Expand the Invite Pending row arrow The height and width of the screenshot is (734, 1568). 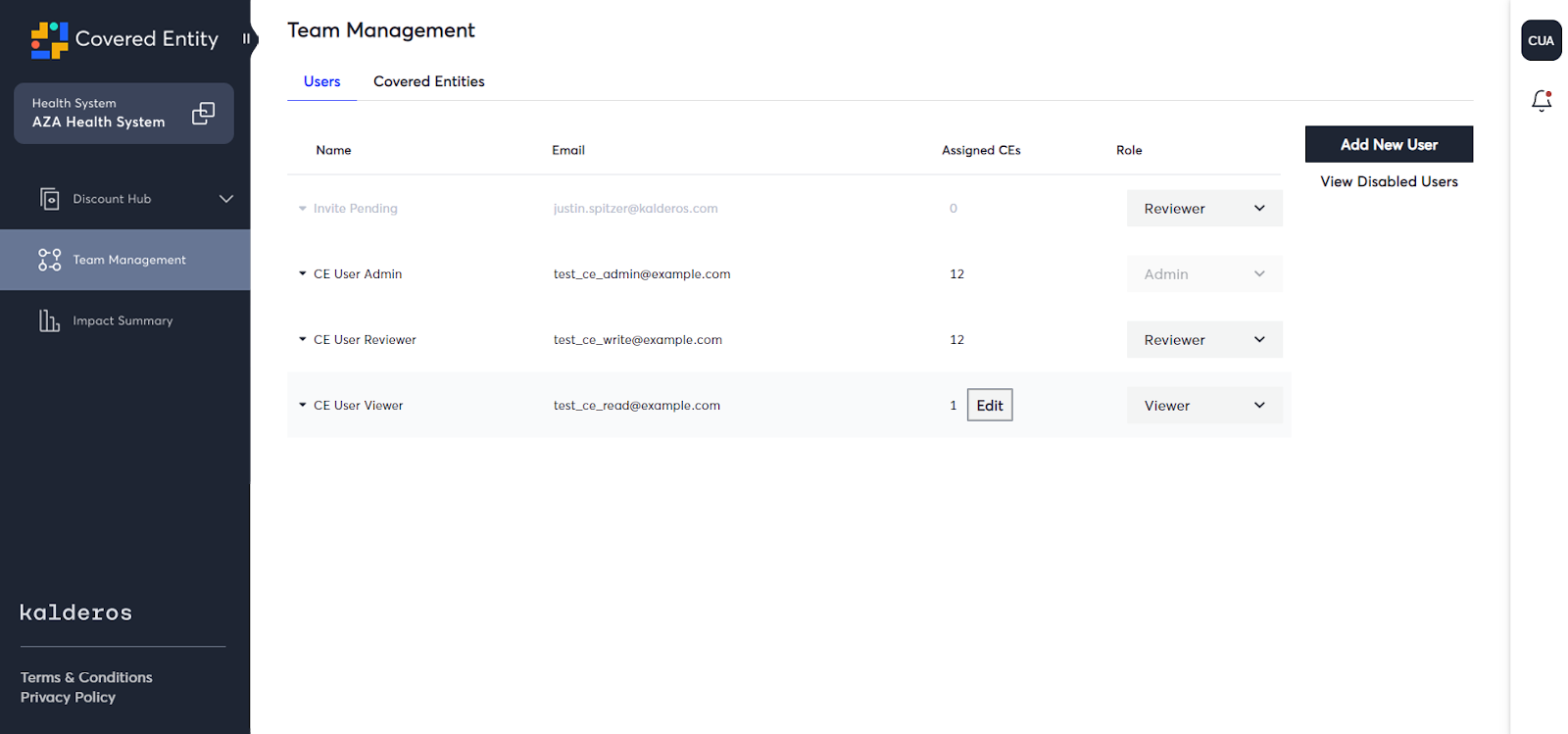tap(303, 209)
